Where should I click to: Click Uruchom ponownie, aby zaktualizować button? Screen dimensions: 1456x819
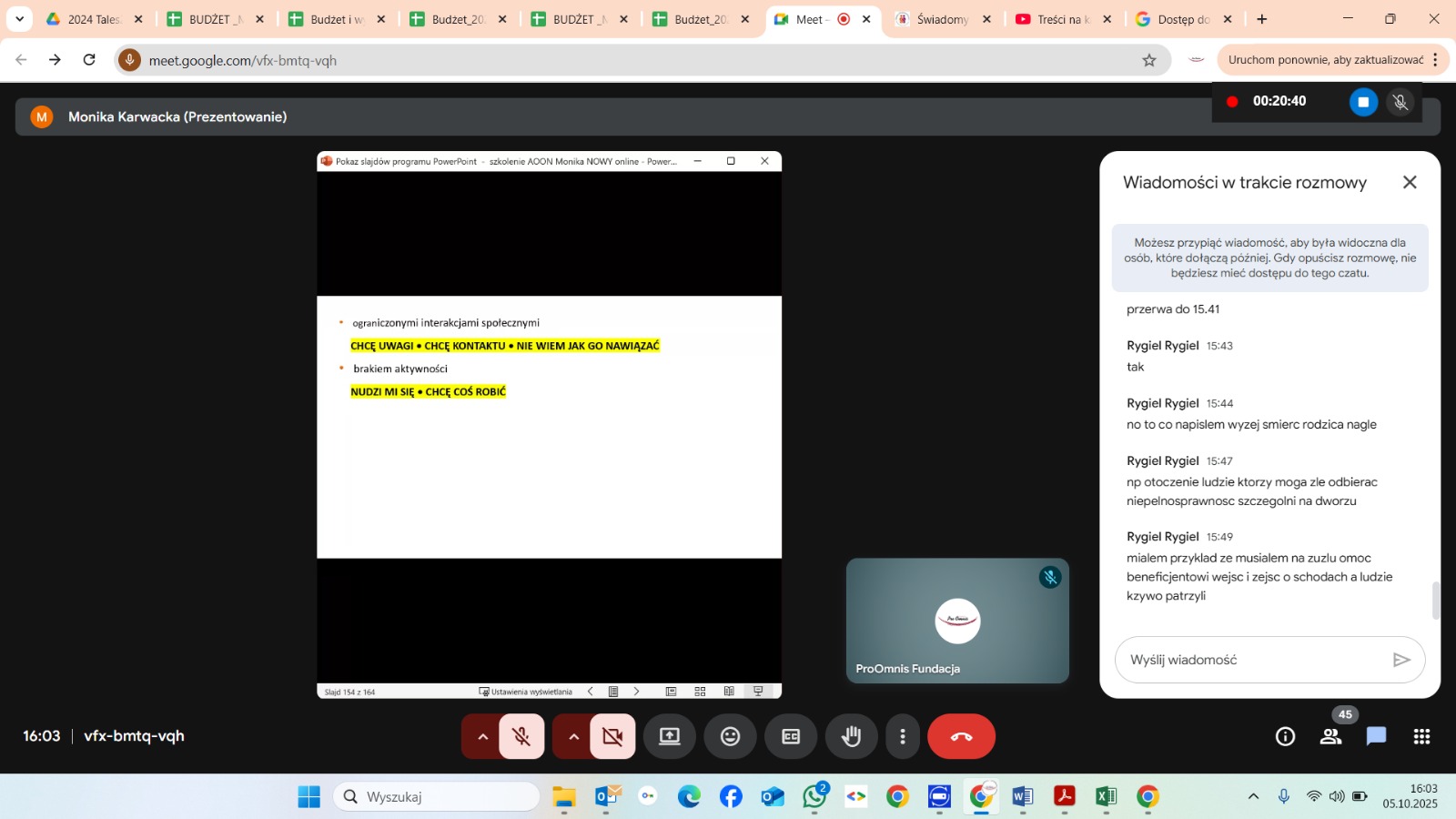[x=1325, y=60]
